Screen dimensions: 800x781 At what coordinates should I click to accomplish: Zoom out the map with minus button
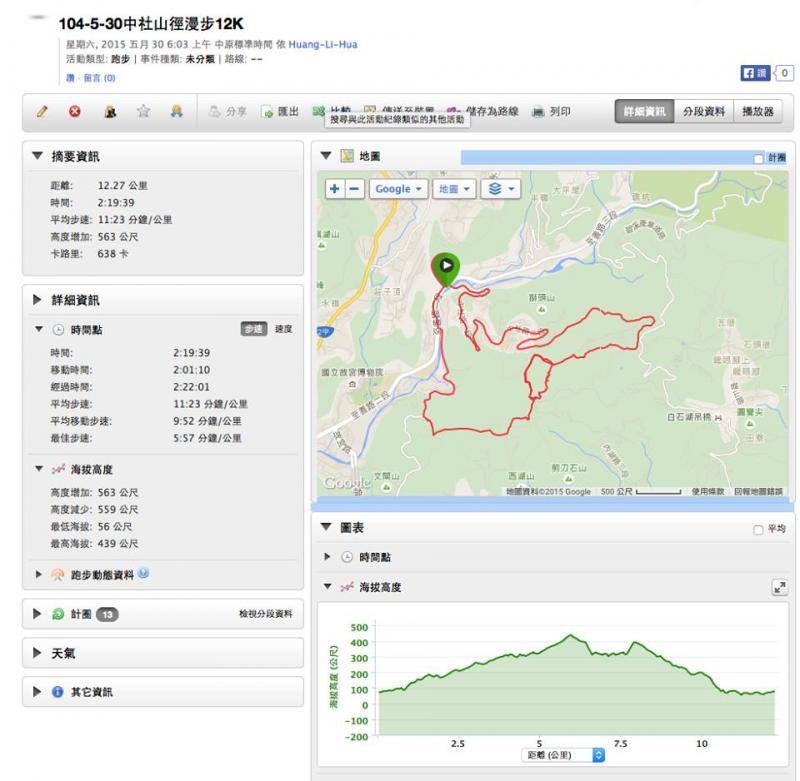tap(354, 189)
